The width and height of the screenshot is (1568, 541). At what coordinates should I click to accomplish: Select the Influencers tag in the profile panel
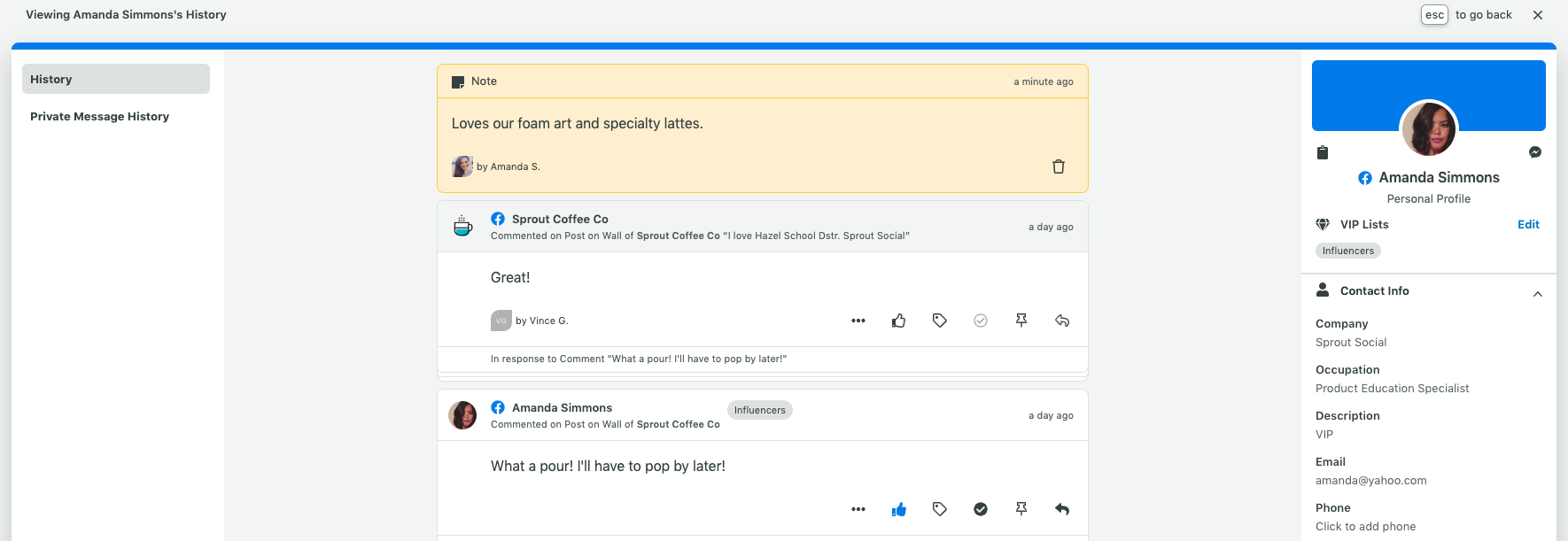1348,251
